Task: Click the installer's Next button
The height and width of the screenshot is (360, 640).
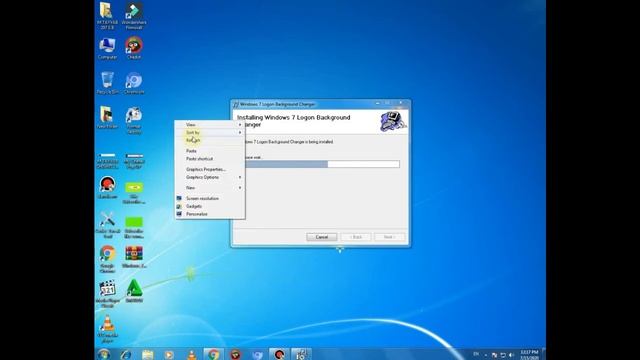Action: point(389,237)
